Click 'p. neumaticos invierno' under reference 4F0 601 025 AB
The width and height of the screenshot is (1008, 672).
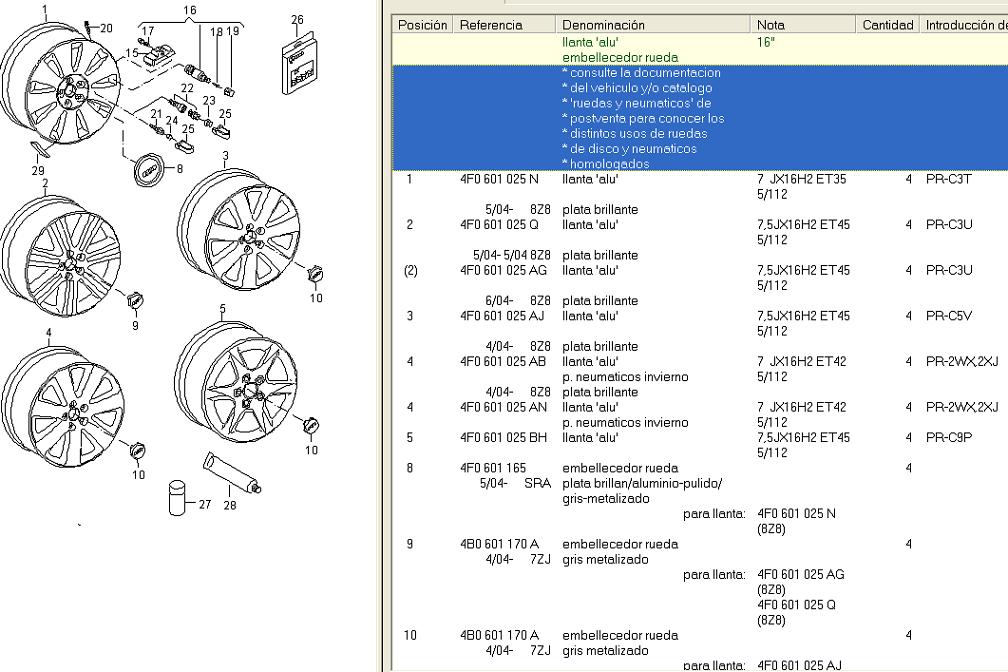625,377
